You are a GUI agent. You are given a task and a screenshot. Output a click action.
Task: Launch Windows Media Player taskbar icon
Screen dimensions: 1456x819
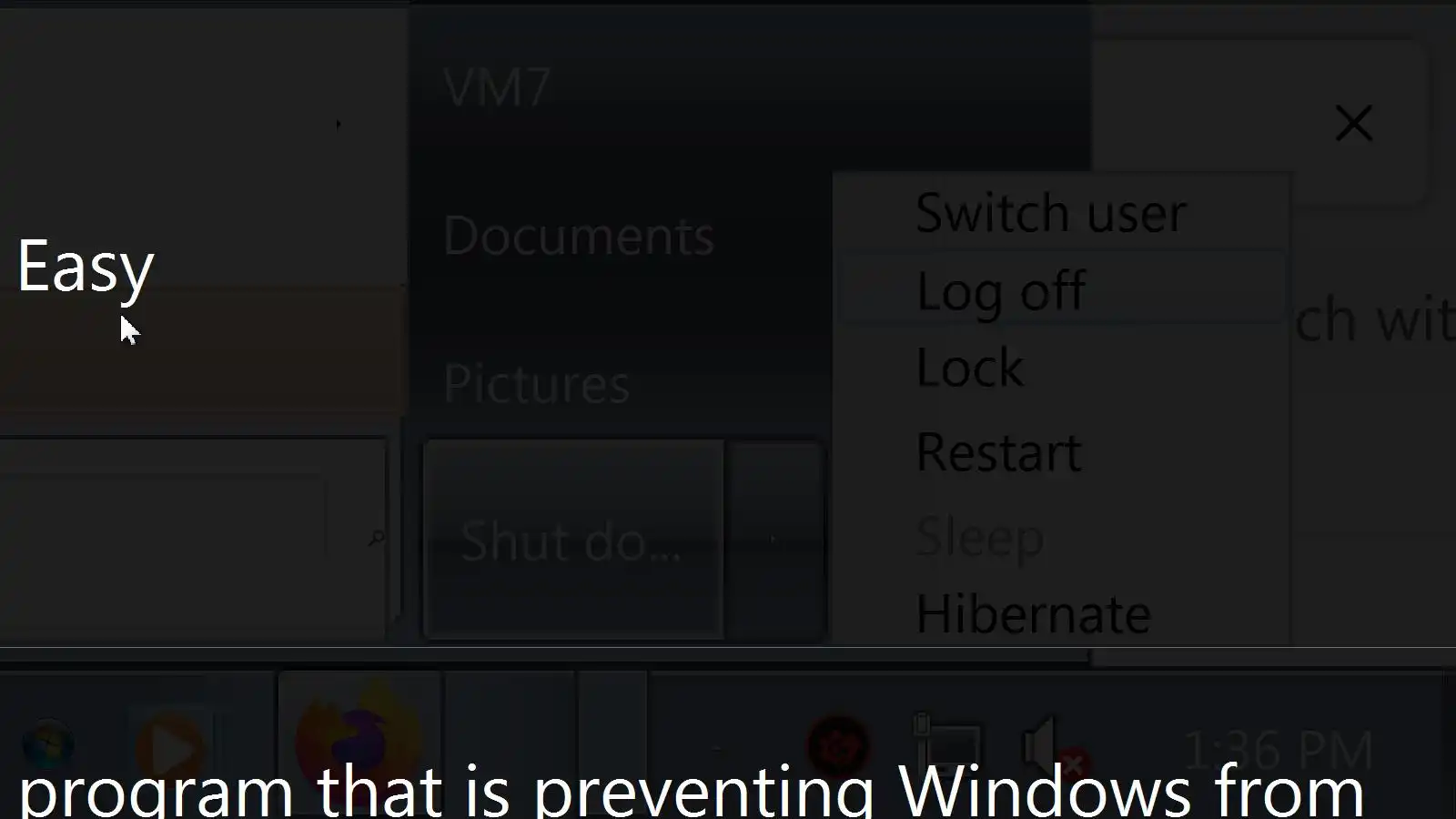point(171,746)
